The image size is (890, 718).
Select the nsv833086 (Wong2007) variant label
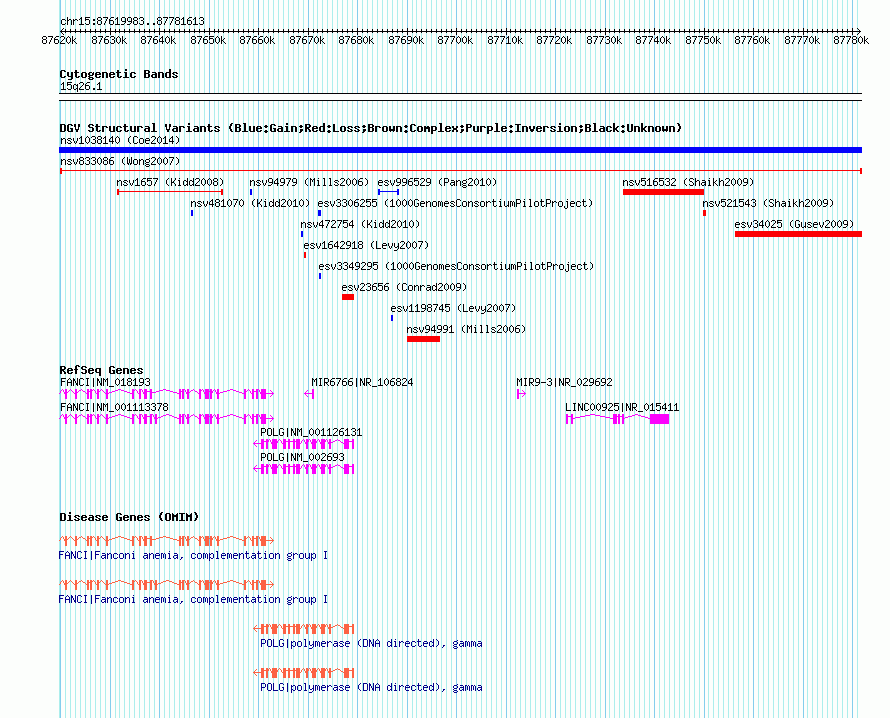[x=120, y=161]
